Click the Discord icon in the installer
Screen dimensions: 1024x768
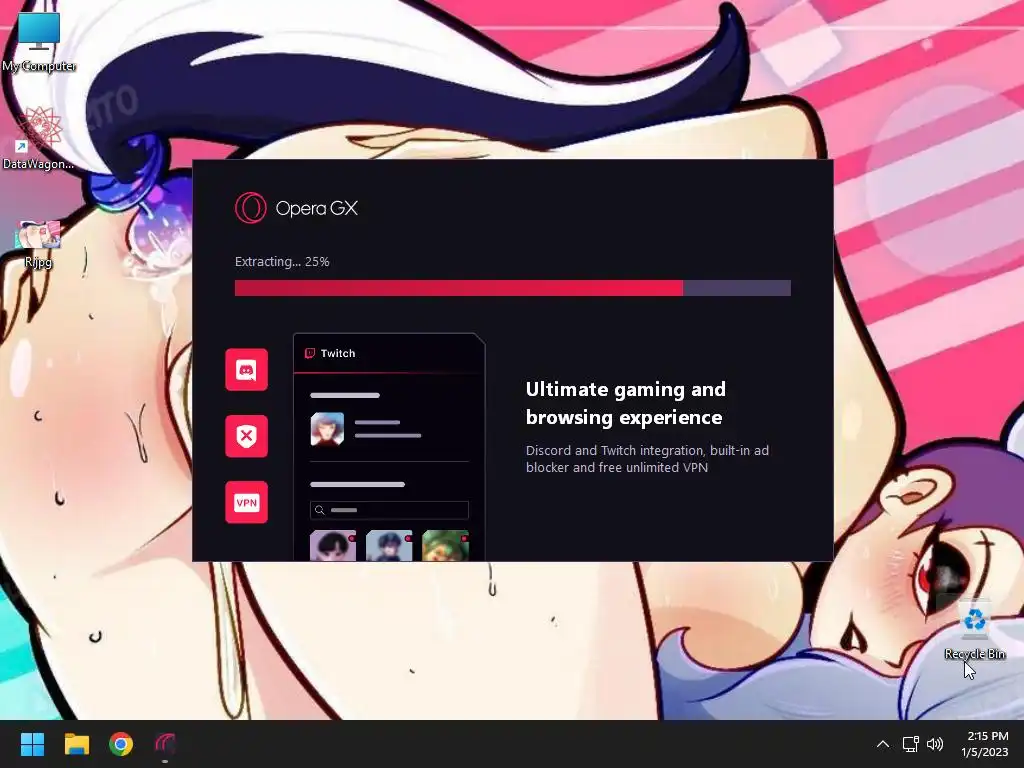pyautogui.click(x=246, y=370)
